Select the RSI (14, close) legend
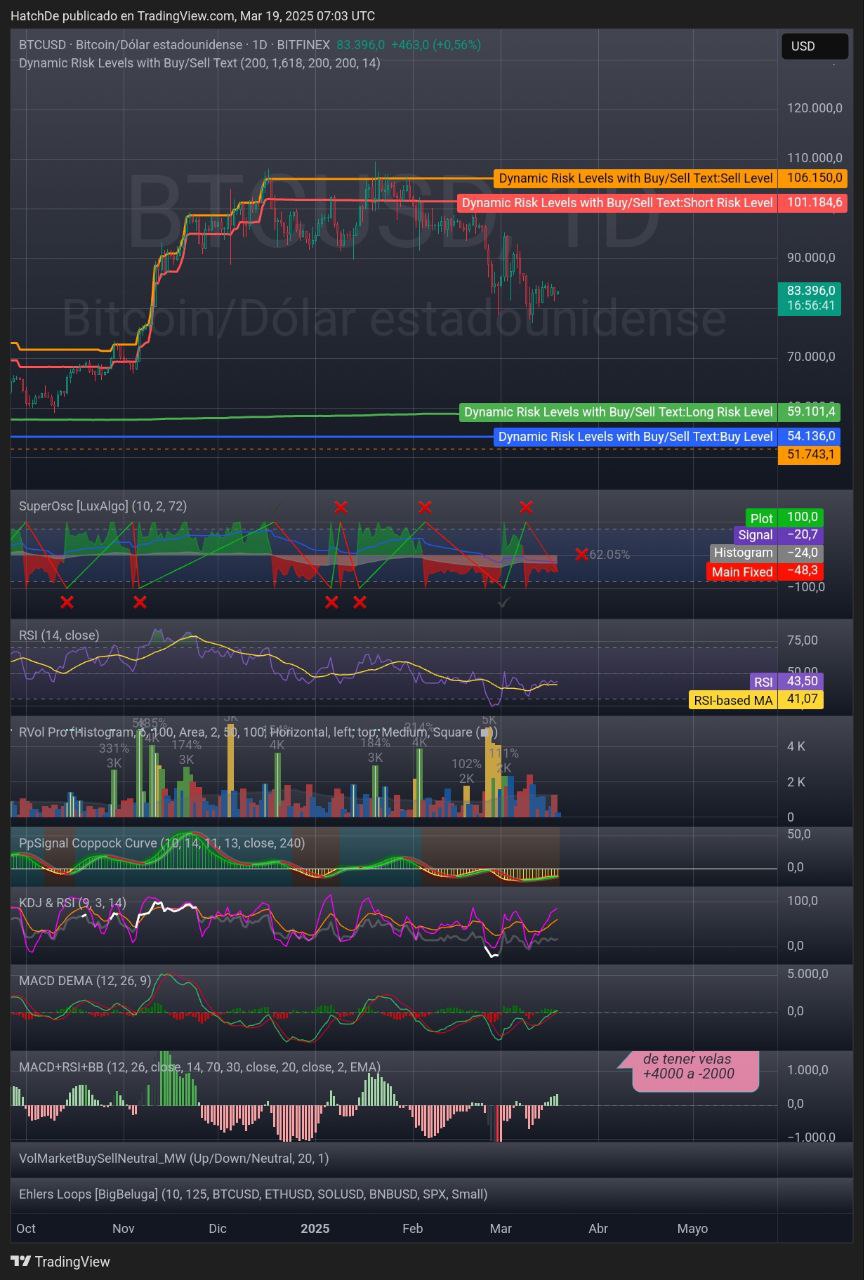 59,635
